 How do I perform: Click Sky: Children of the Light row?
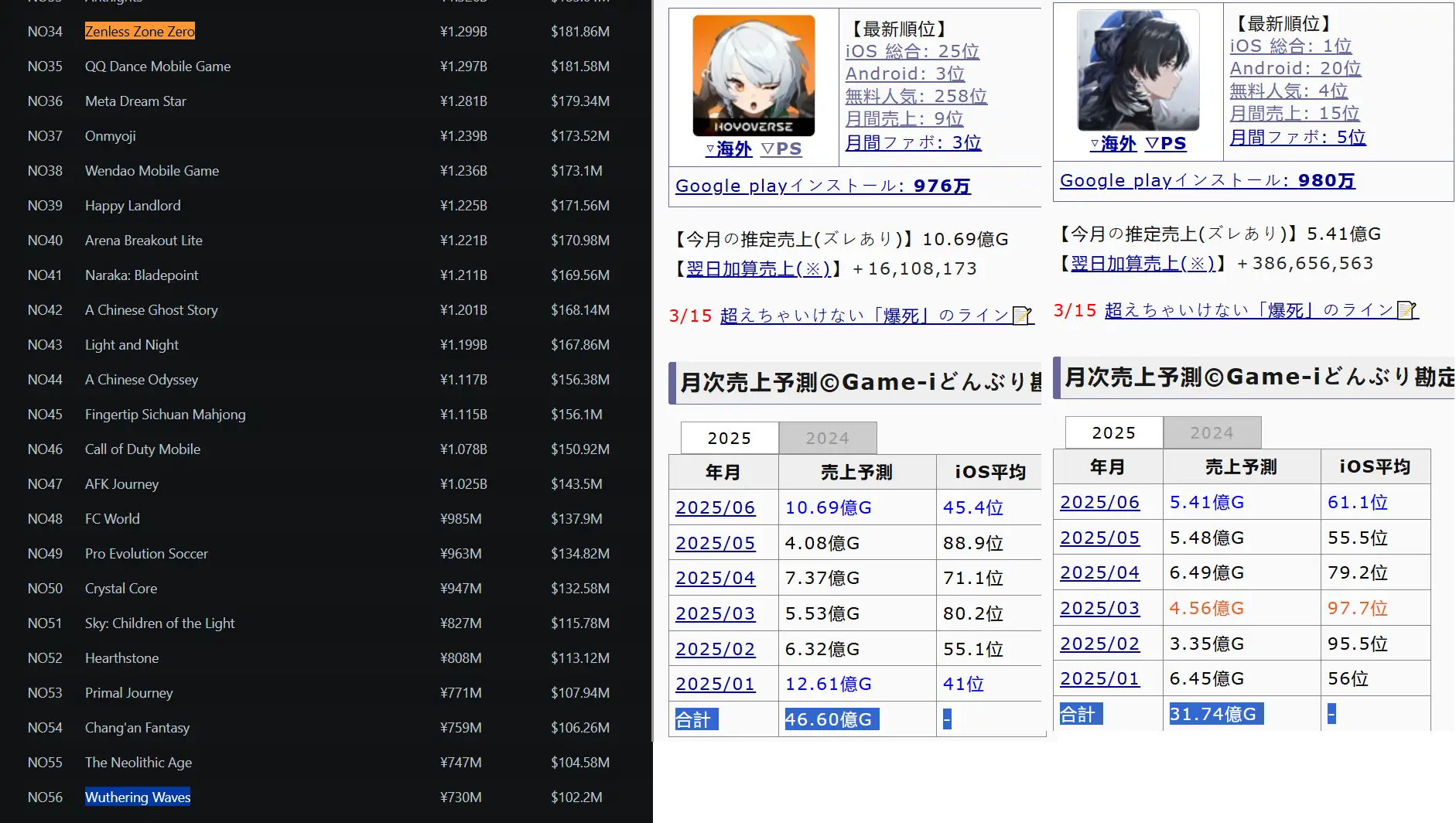pyautogui.click(x=159, y=623)
